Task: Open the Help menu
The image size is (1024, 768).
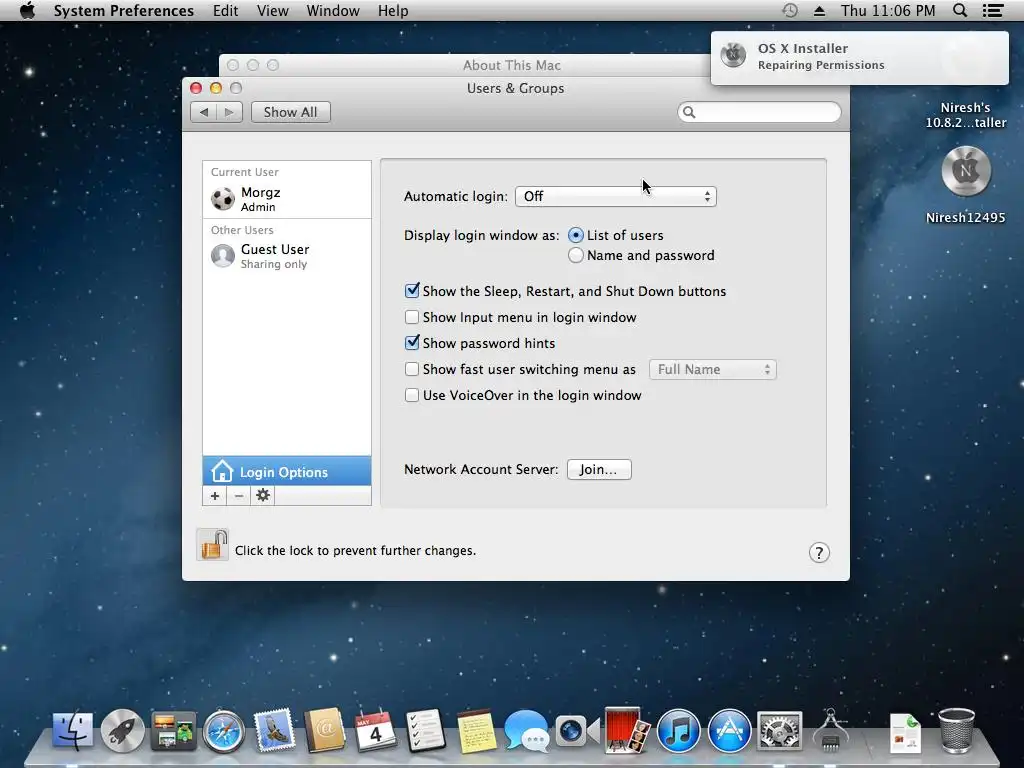Action: (x=392, y=10)
